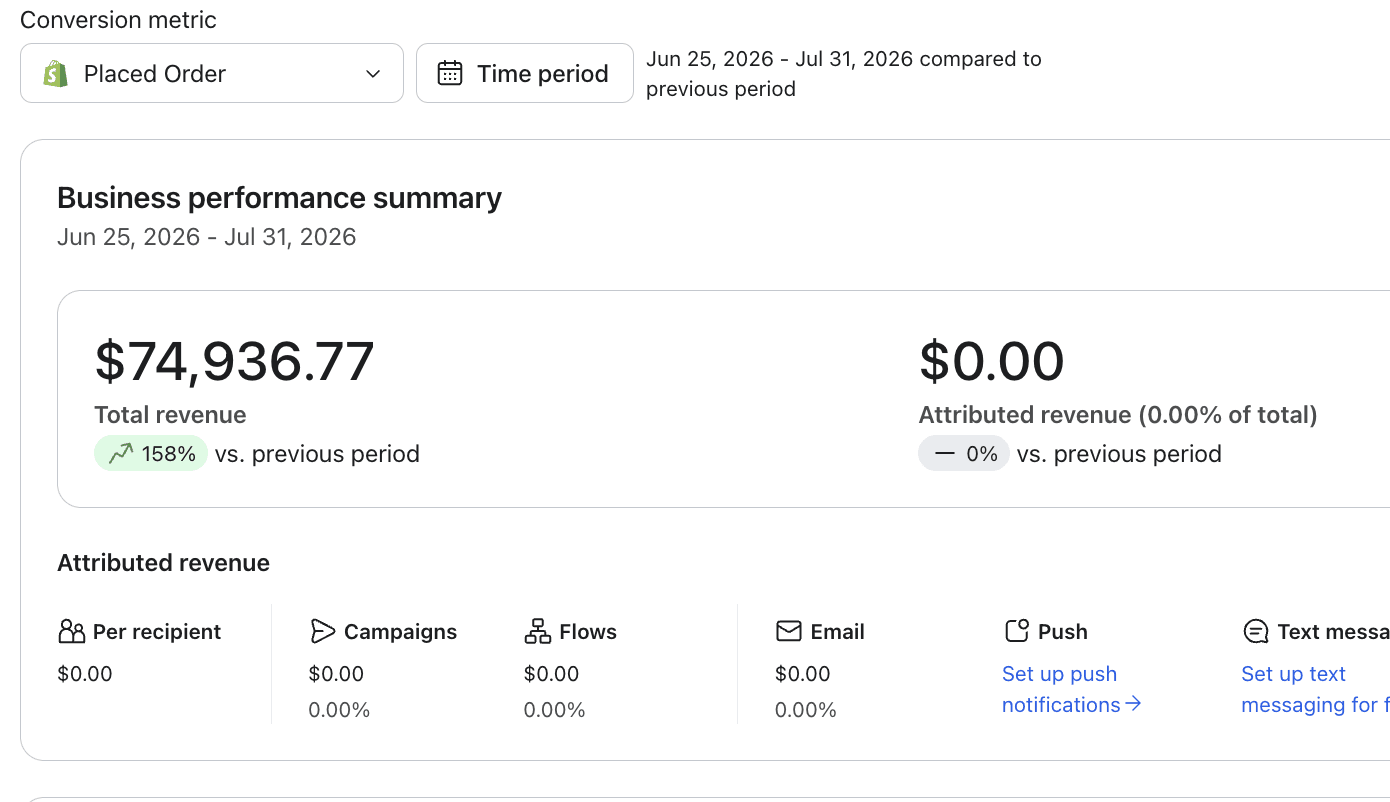Click the Total revenue label
Viewport: 1390px width, 802px height.
click(170, 415)
